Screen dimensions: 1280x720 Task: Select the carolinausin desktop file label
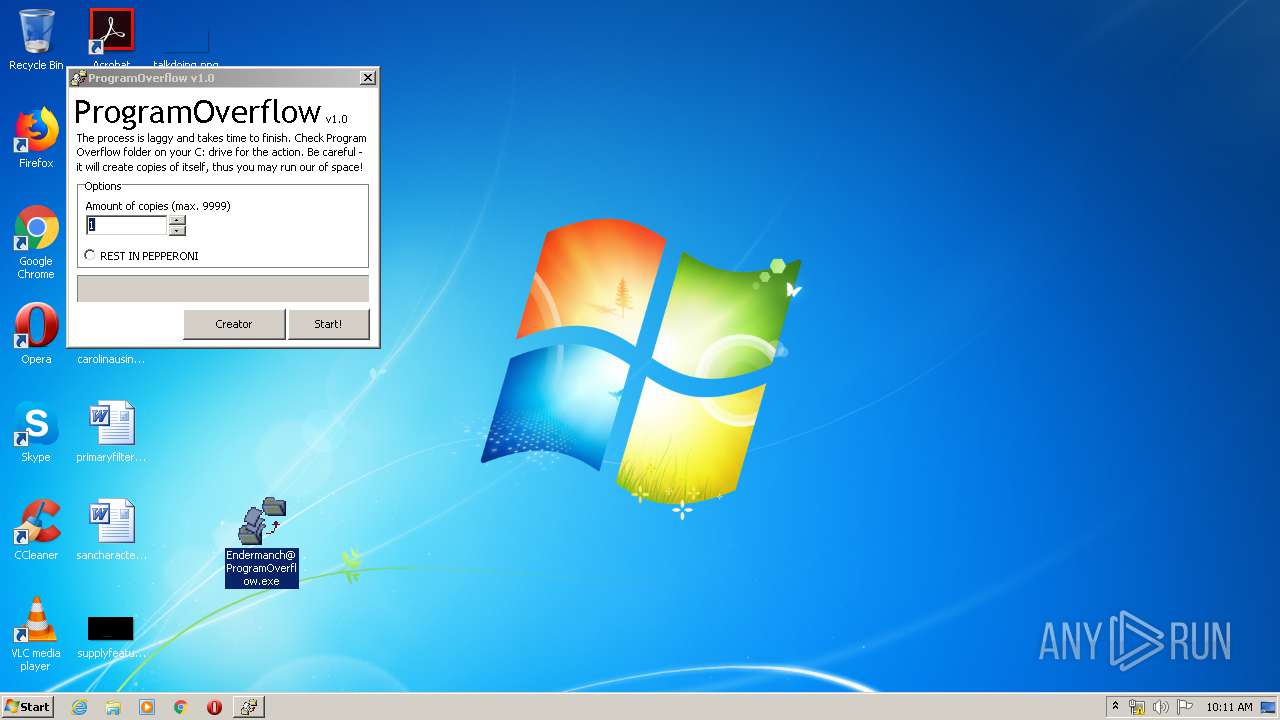click(111, 359)
